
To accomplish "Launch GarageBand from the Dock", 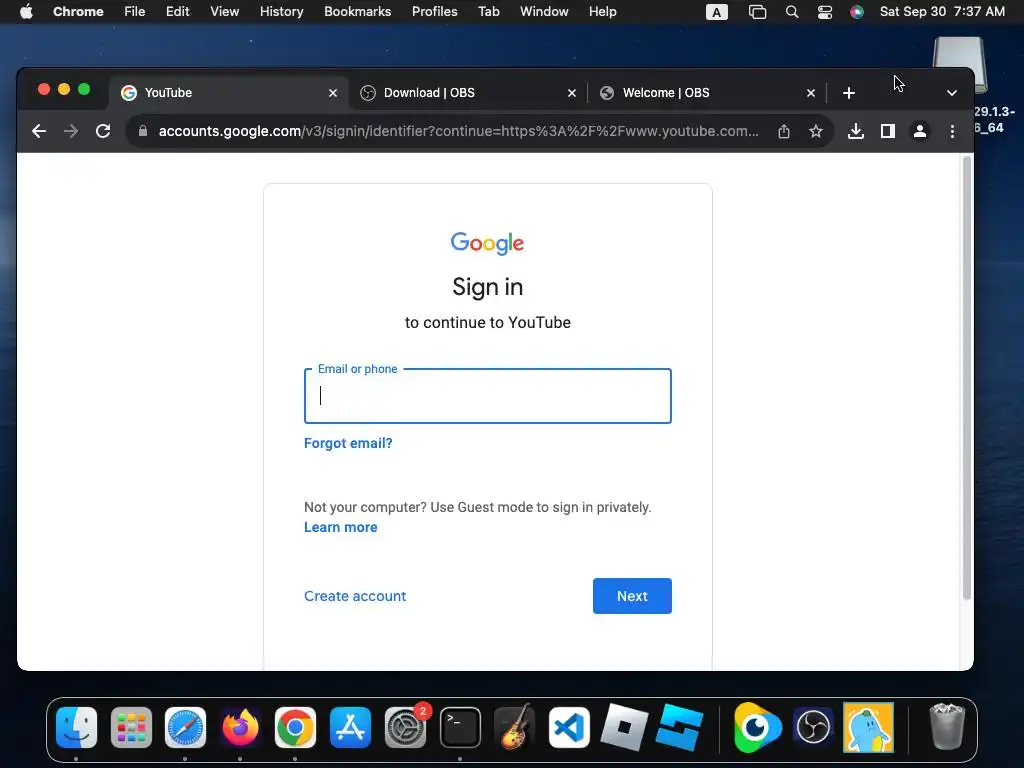I will 515,727.
